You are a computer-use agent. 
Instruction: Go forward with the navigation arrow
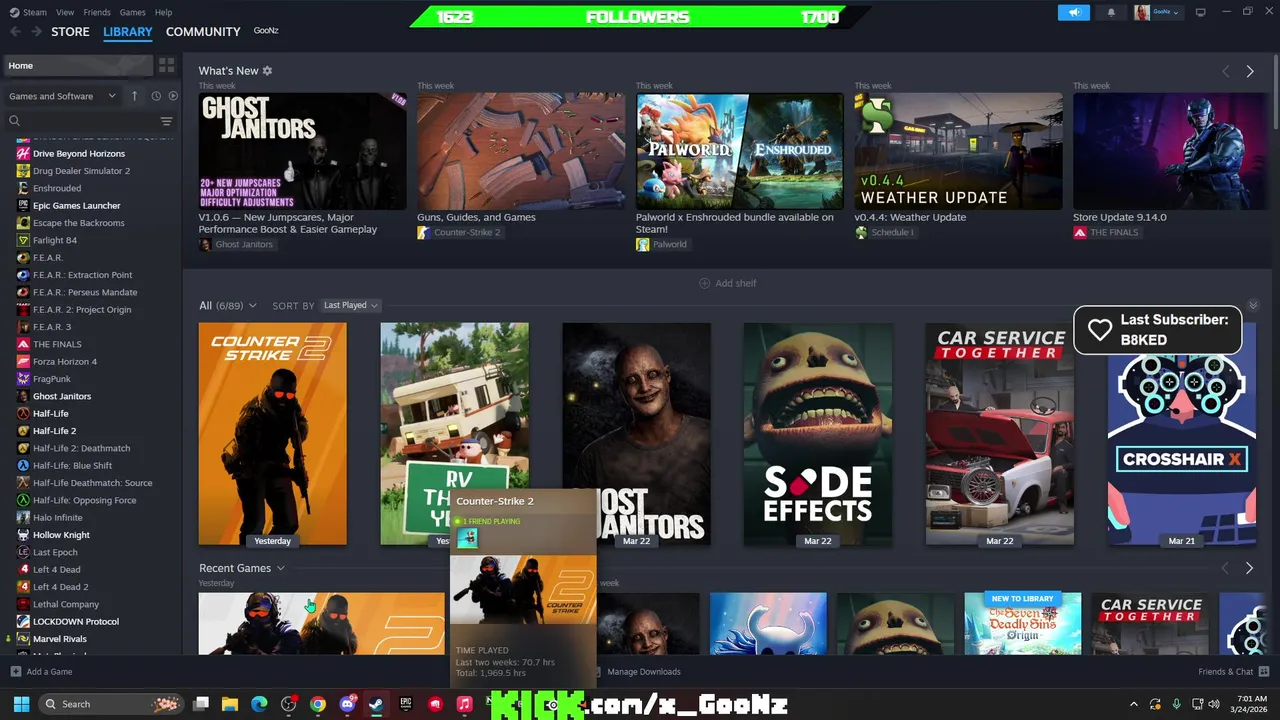(36, 31)
